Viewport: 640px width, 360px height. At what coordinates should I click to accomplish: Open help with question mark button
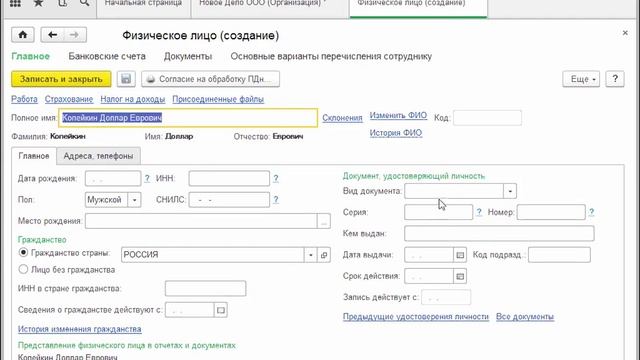pyautogui.click(x=615, y=79)
